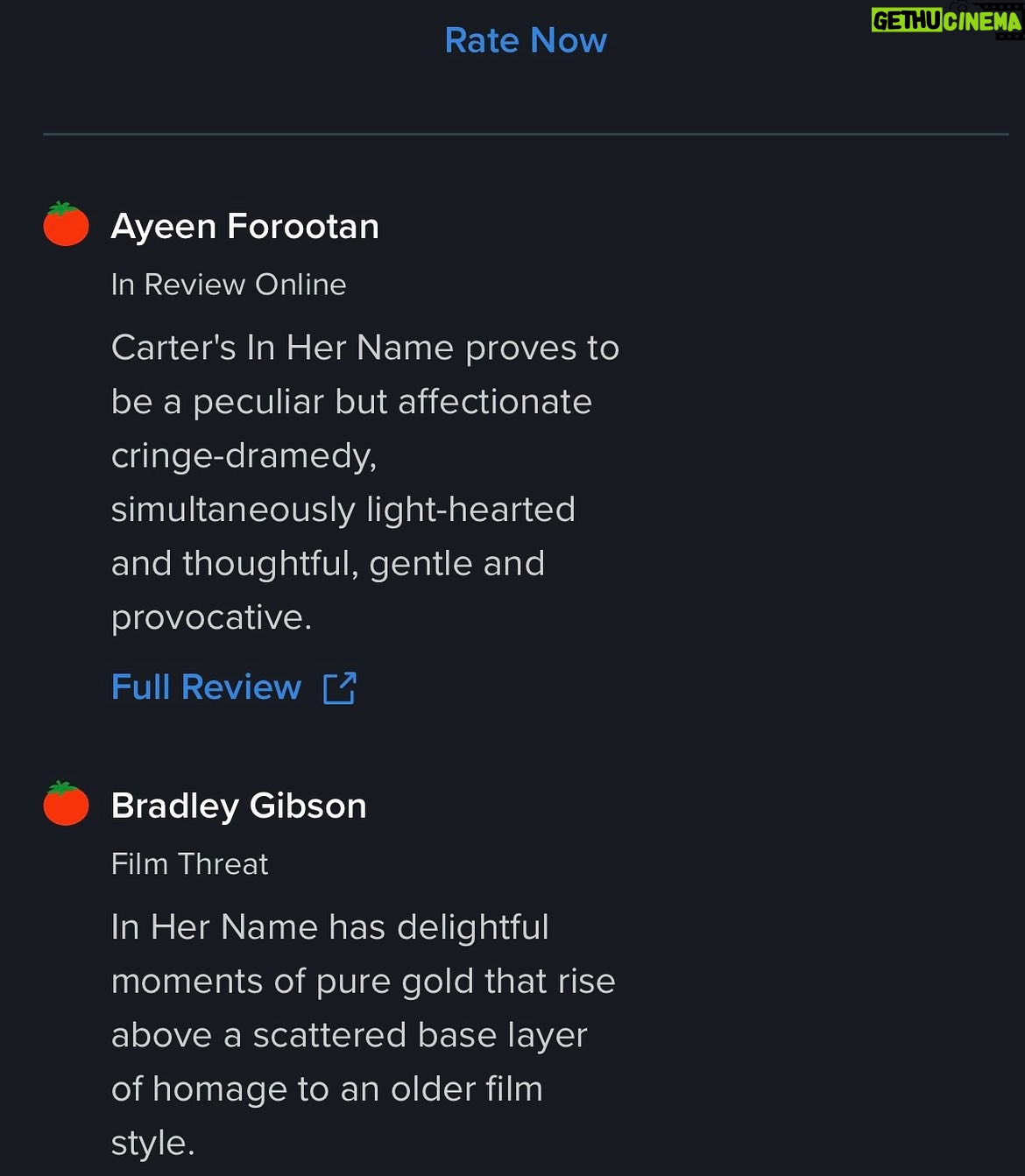The height and width of the screenshot is (1176, 1025).
Task: Click the 'above a scattered base layer' line
Action: point(350,1036)
